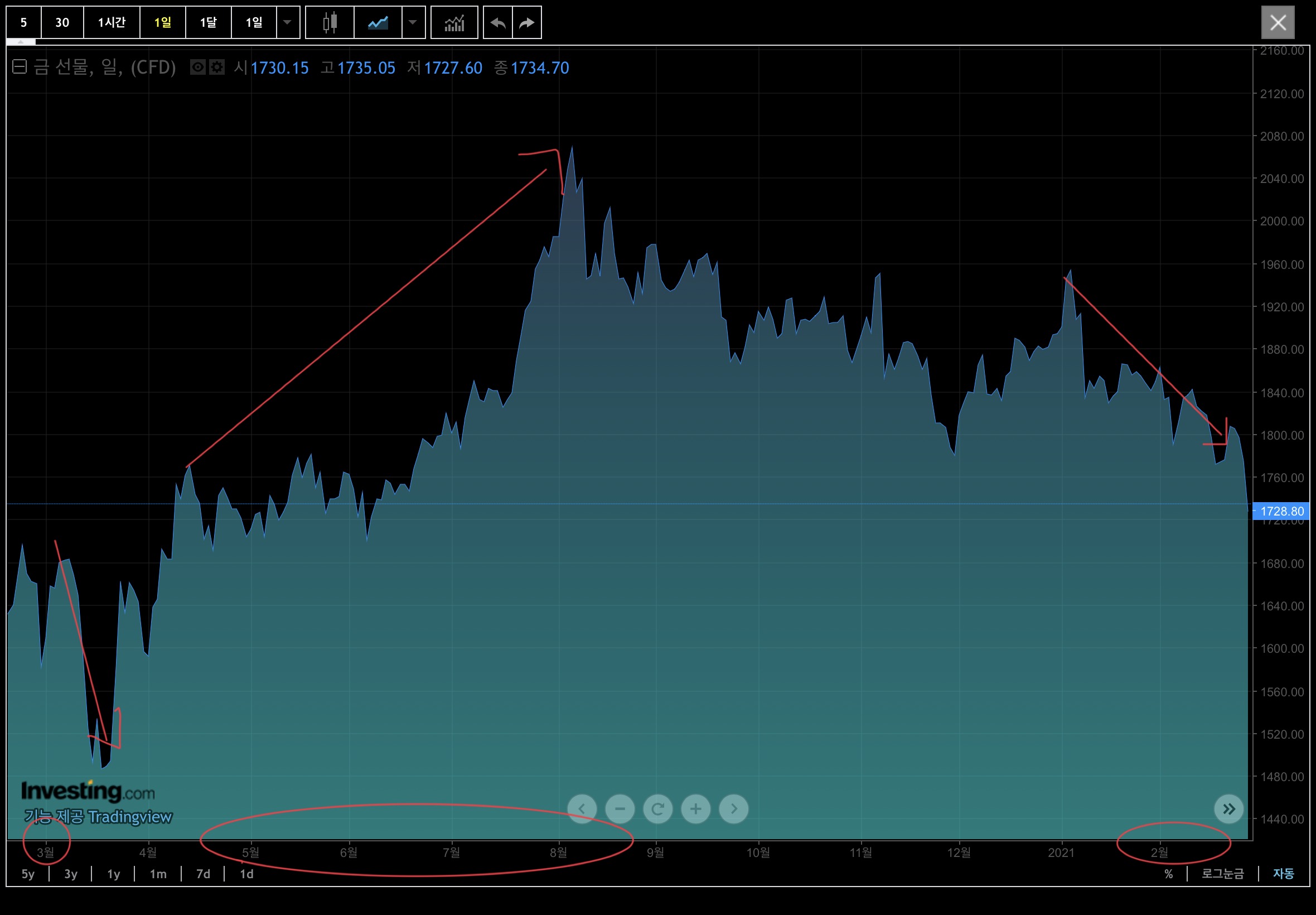Select the 1달 interval tab
1316x915 pixels.
(x=208, y=23)
